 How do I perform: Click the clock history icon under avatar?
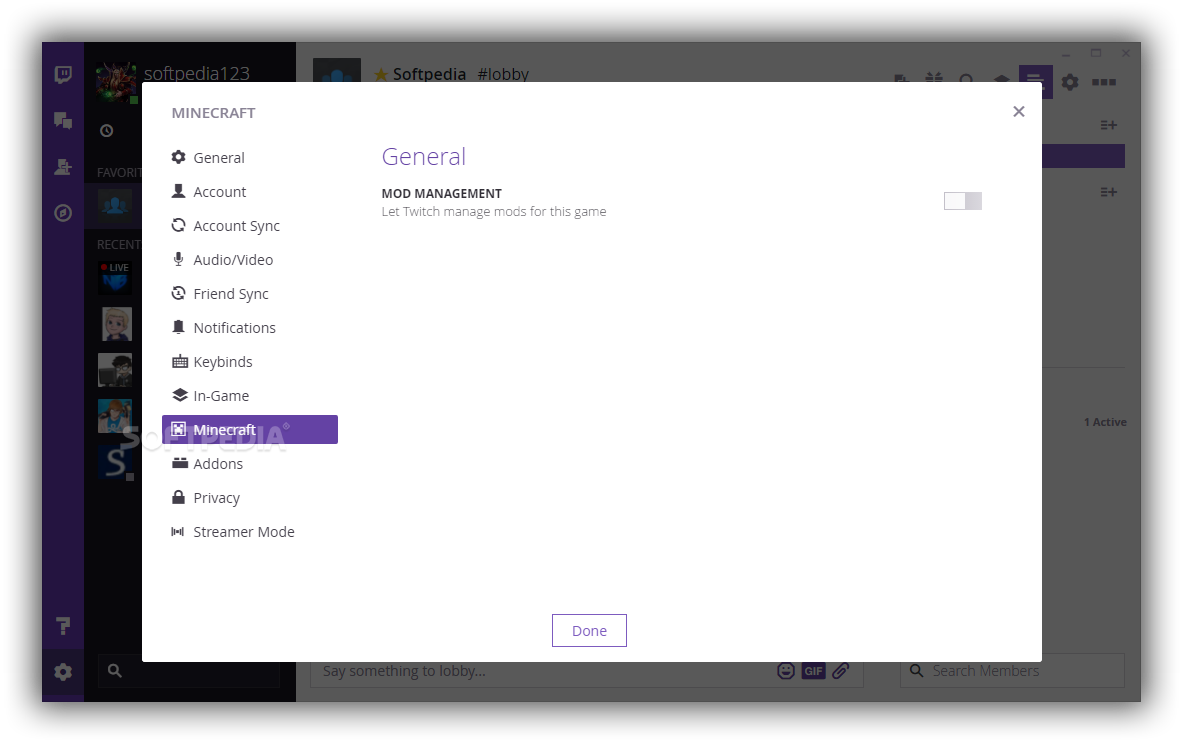(x=106, y=131)
